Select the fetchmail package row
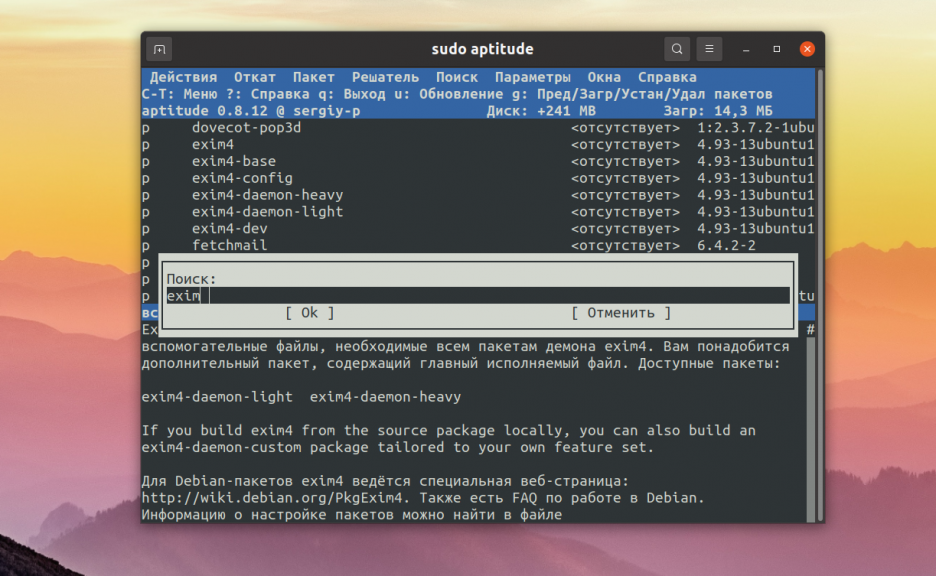This screenshot has width=936, height=576. click(478, 245)
